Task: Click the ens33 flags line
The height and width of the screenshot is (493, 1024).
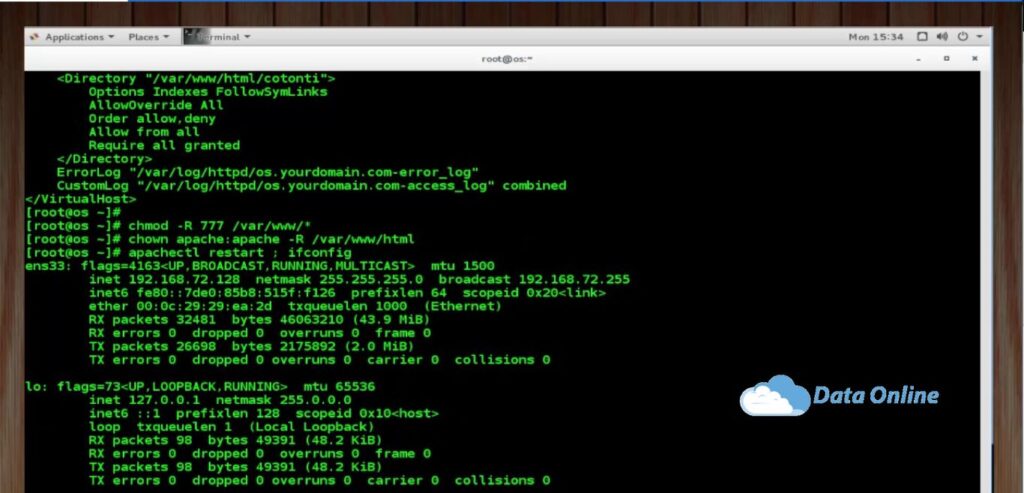Action: (259, 266)
